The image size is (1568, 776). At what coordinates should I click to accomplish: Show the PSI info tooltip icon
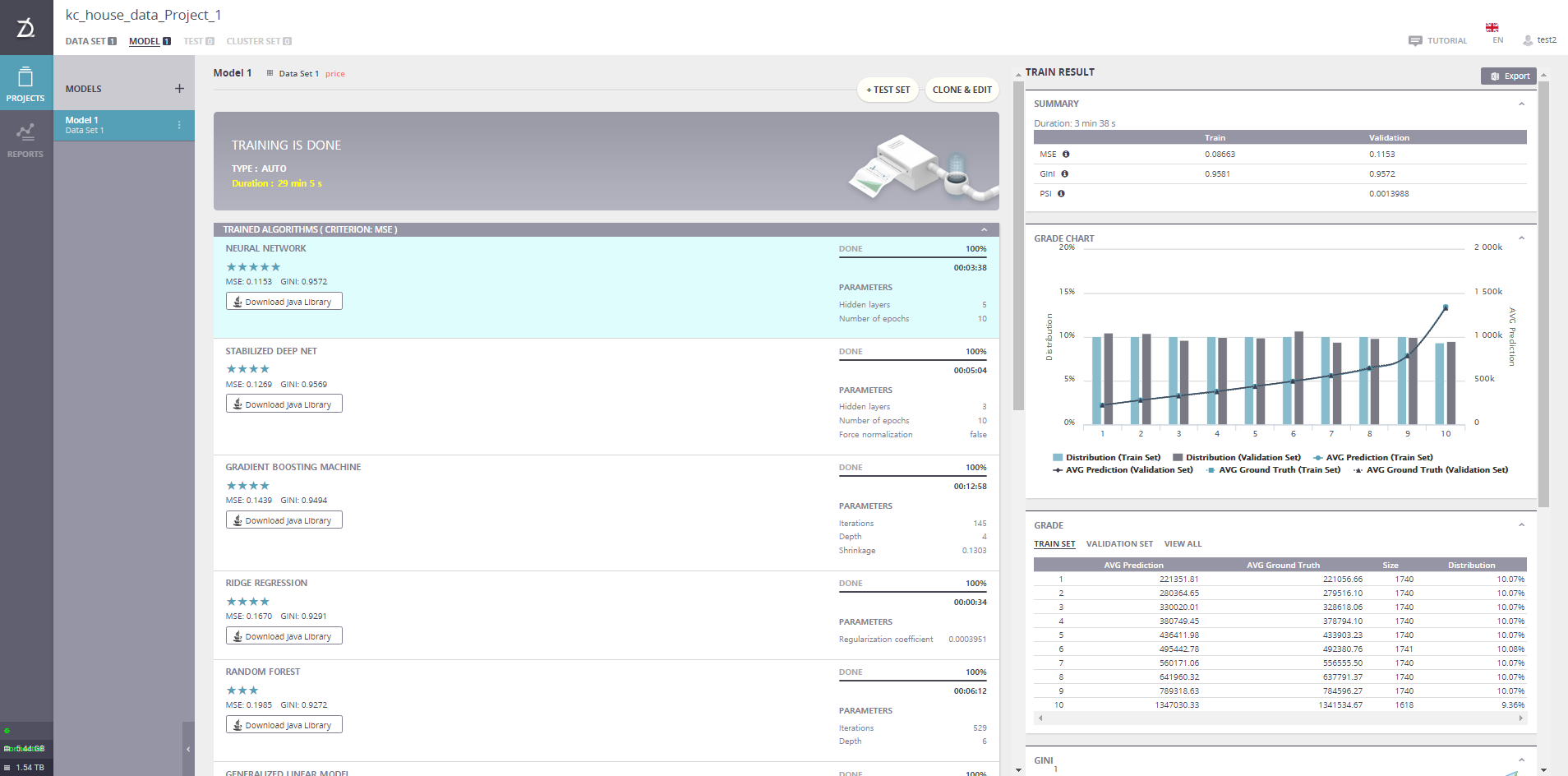1061,193
